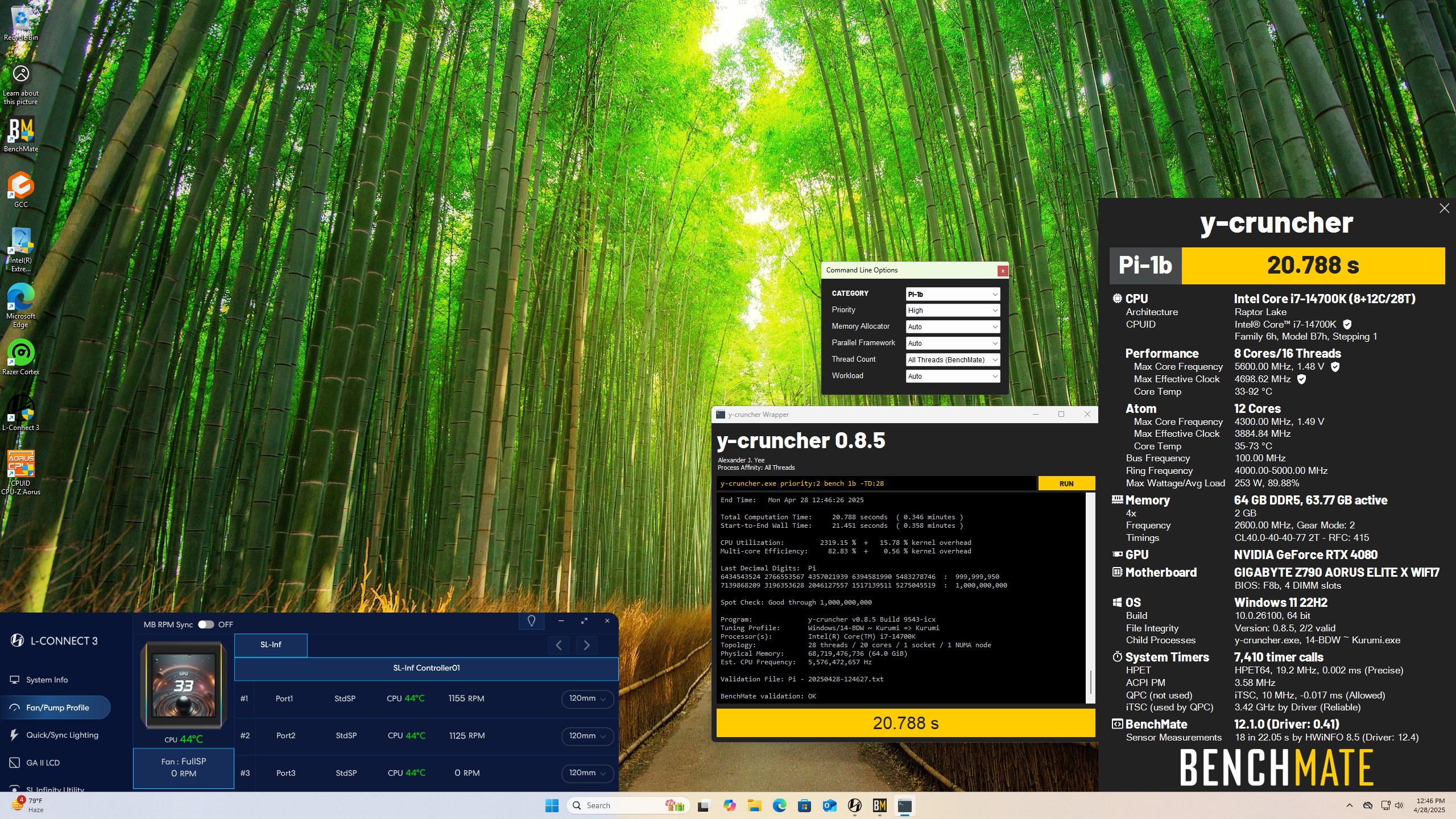Close the BenchMate y-cruncher result panel
1456x819 pixels.
[x=1444, y=209]
